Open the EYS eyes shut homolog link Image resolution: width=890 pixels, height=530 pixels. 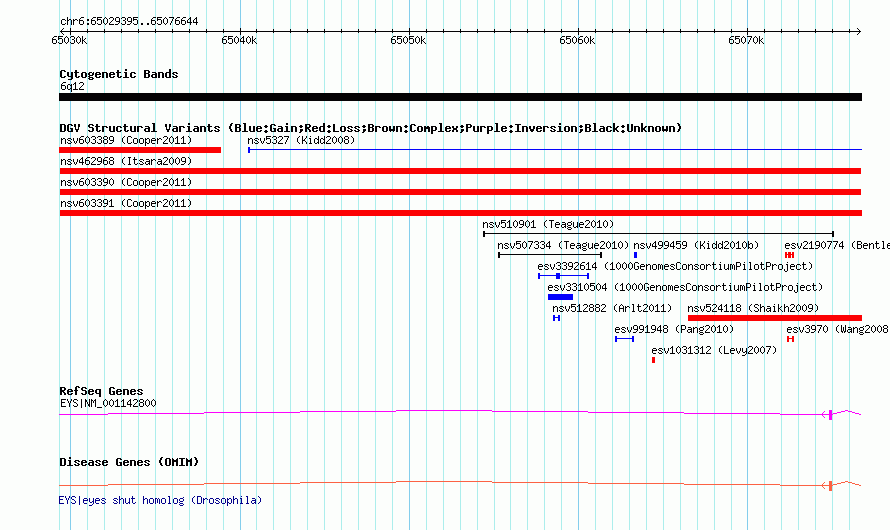[x=160, y=500]
